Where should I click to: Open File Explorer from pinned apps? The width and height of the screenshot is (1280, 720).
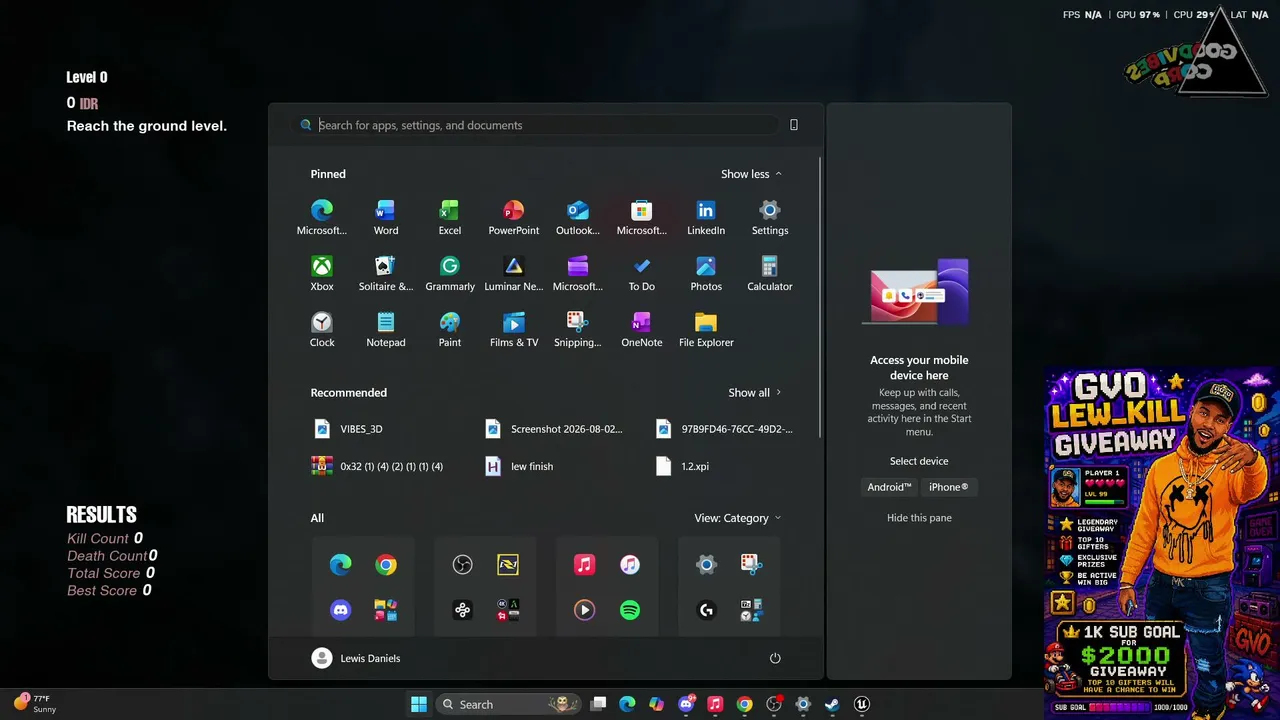pyautogui.click(x=705, y=330)
